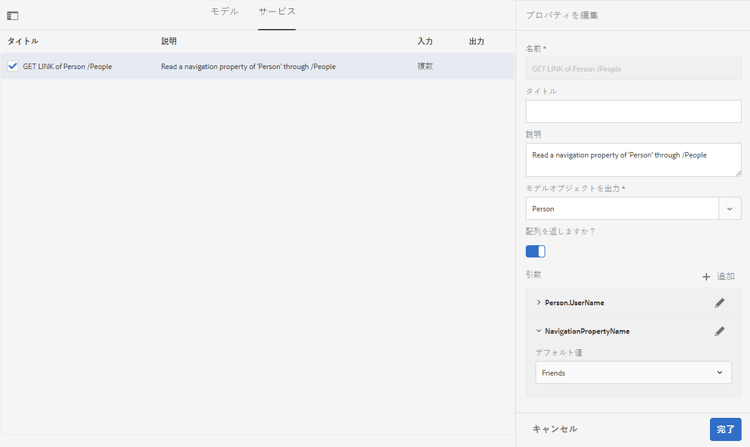
Task: Expand the Person.UserName argument
Action: (539, 303)
